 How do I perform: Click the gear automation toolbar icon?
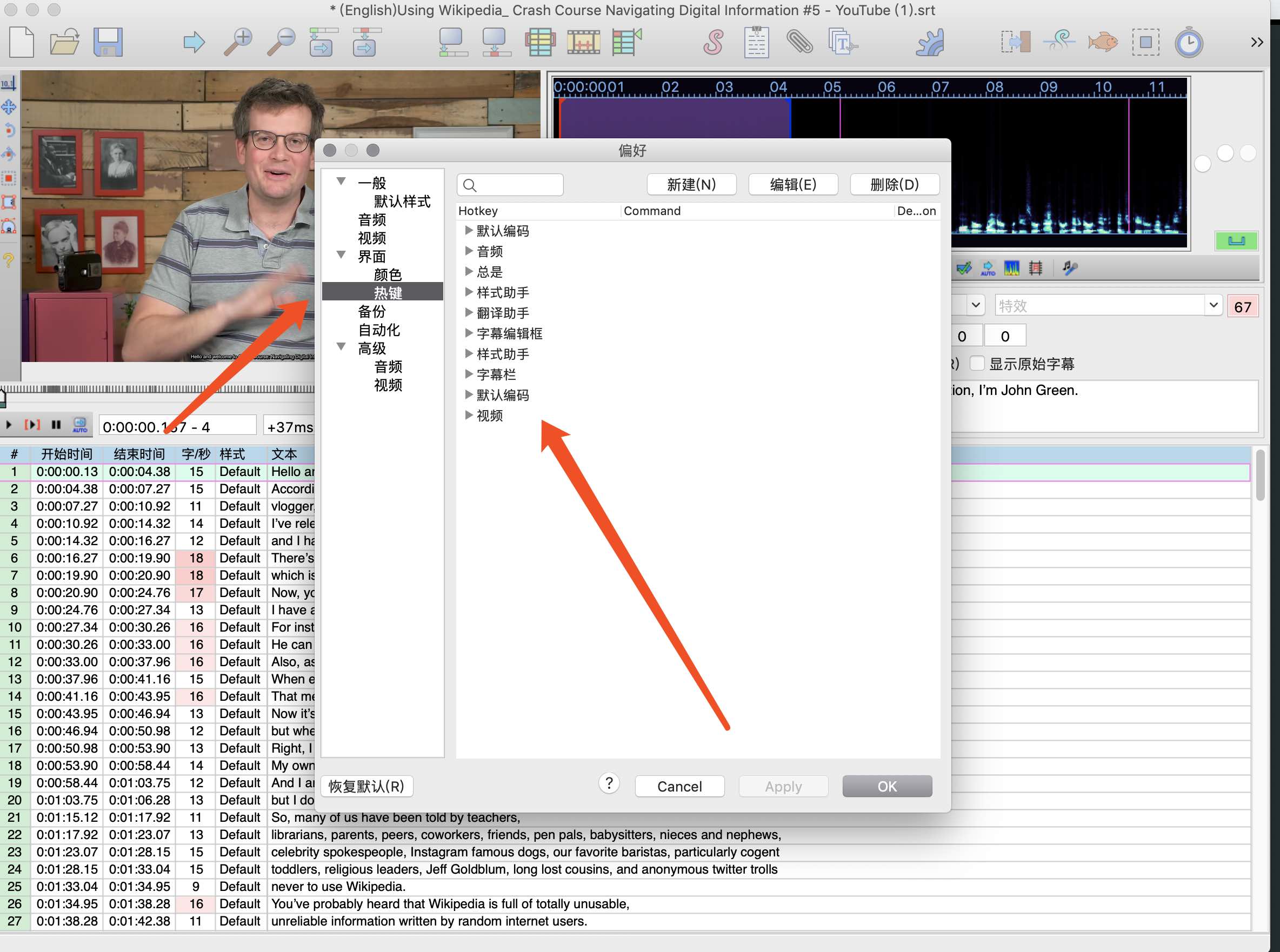pyautogui.click(x=929, y=42)
